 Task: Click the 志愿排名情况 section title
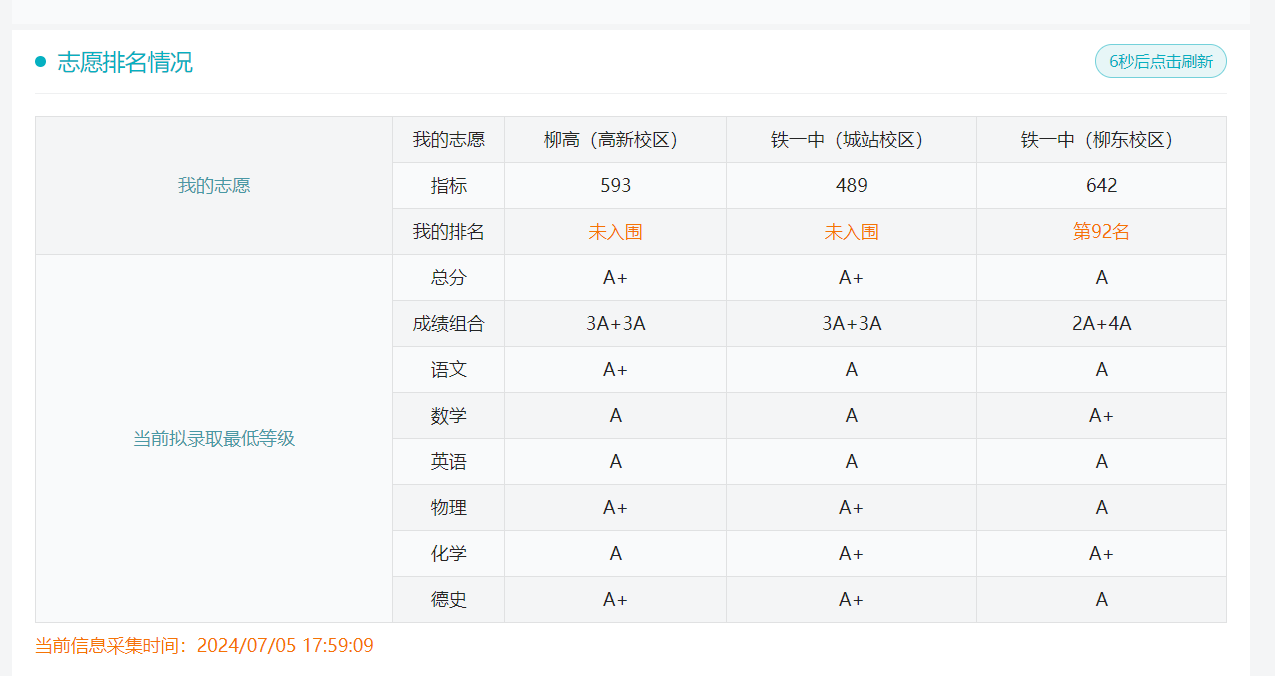point(125,62)
